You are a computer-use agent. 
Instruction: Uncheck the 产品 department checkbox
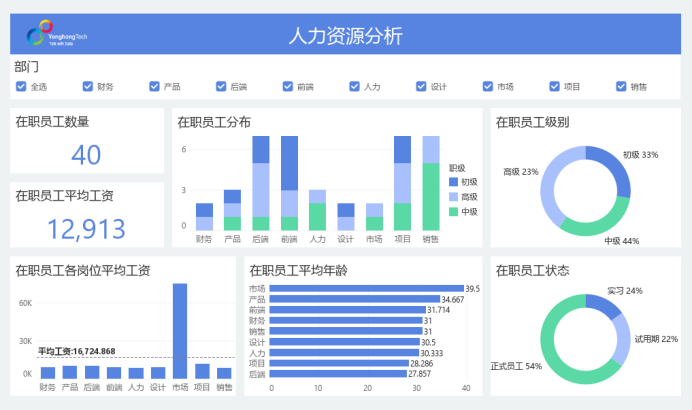point(154,87)
